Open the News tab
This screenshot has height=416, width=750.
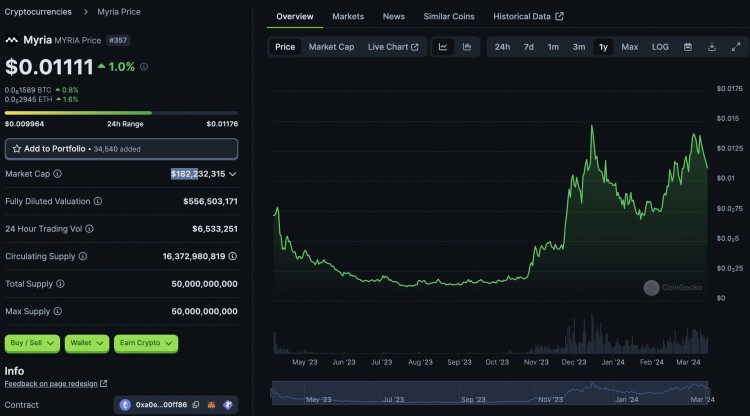coord(394,16)
